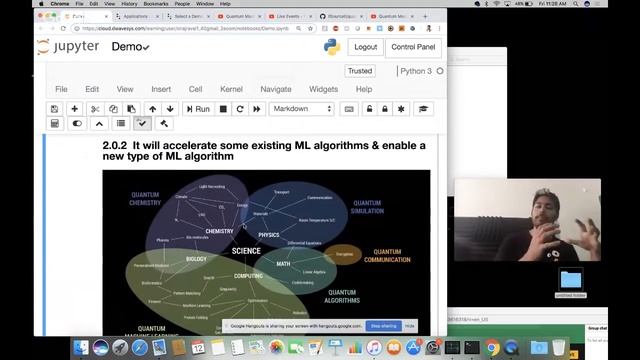This screenshot has width=640, height=360.
Task: Open the Cell menu in Jupyter
Action: (195, 89)
